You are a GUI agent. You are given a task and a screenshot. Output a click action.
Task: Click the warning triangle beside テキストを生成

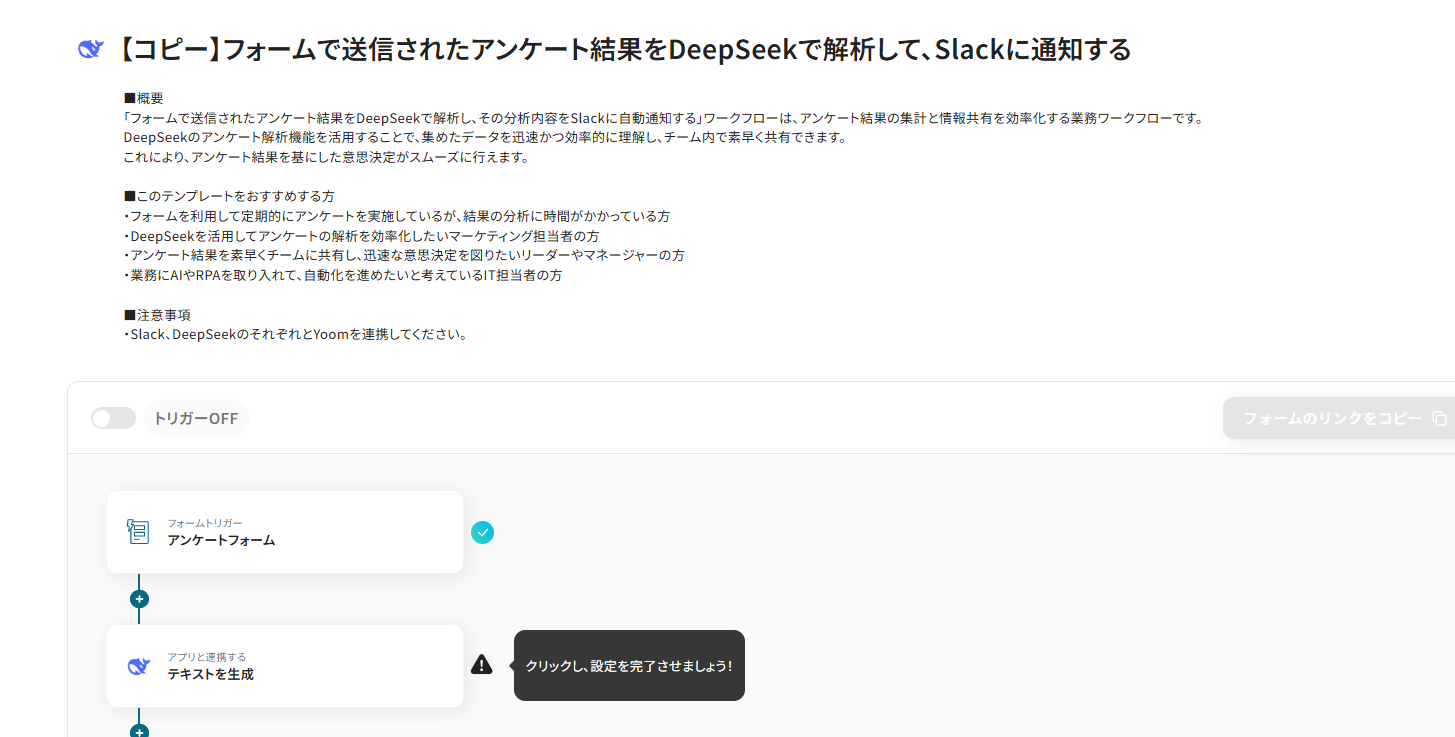[x=482, y=665]
